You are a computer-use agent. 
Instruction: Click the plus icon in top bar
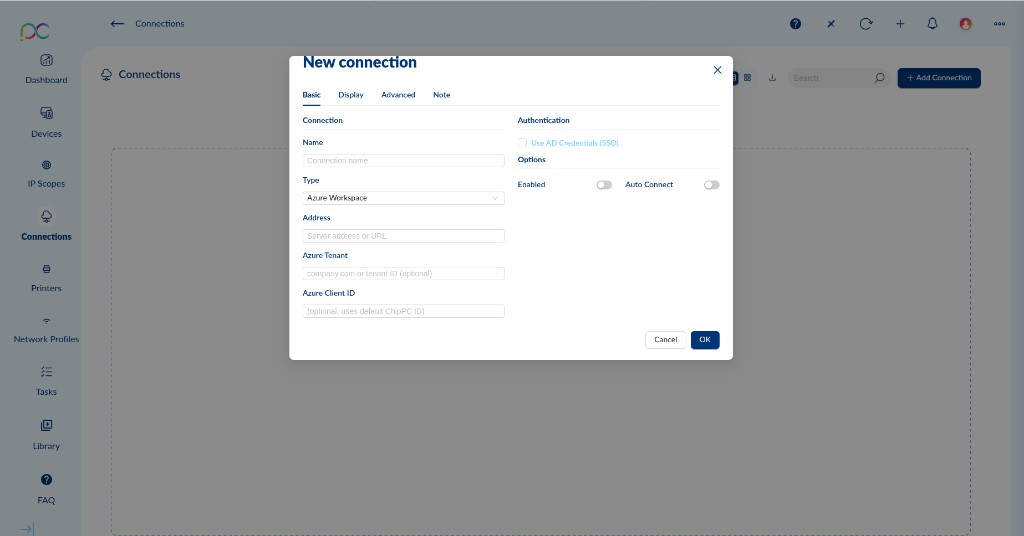(x=900, y=24)
